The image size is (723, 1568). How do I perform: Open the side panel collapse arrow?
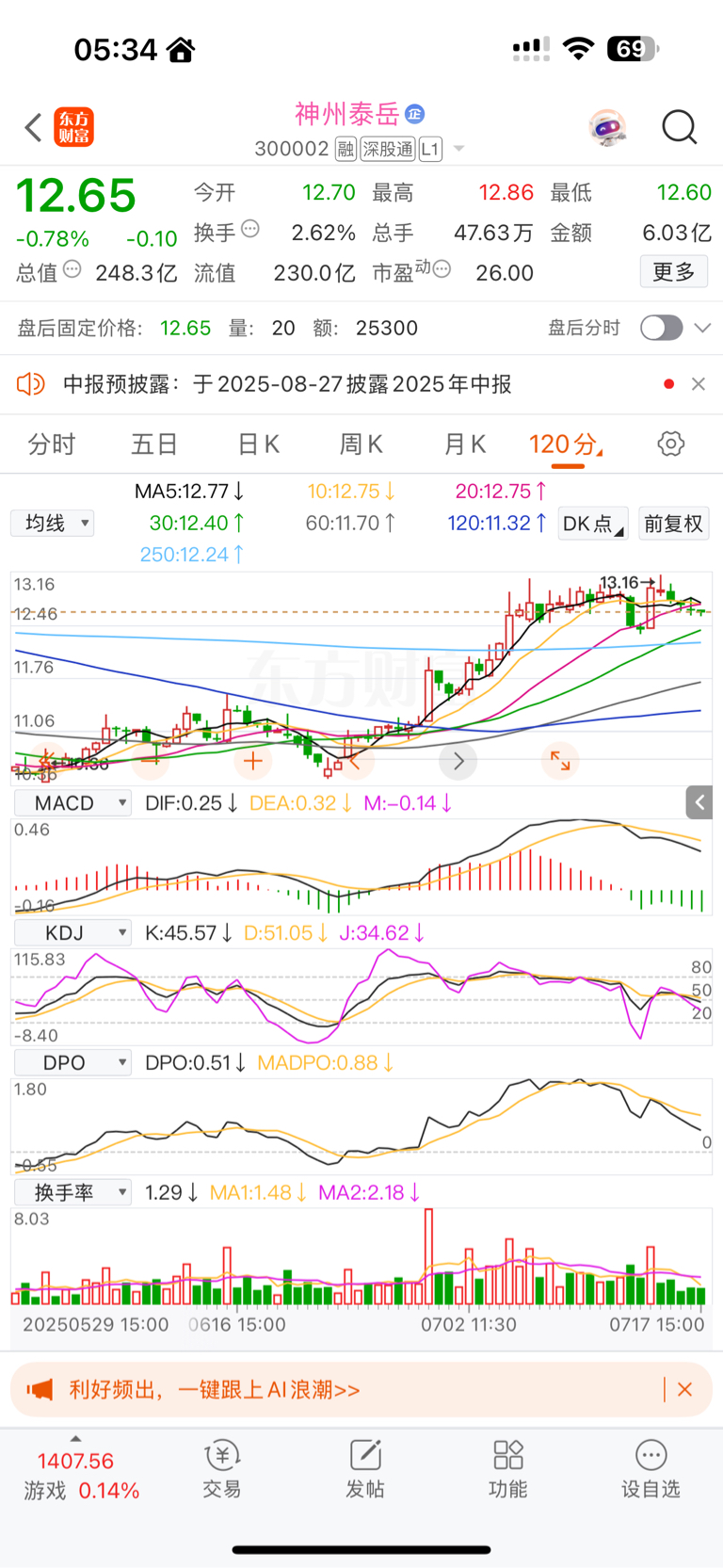(699, 802)
